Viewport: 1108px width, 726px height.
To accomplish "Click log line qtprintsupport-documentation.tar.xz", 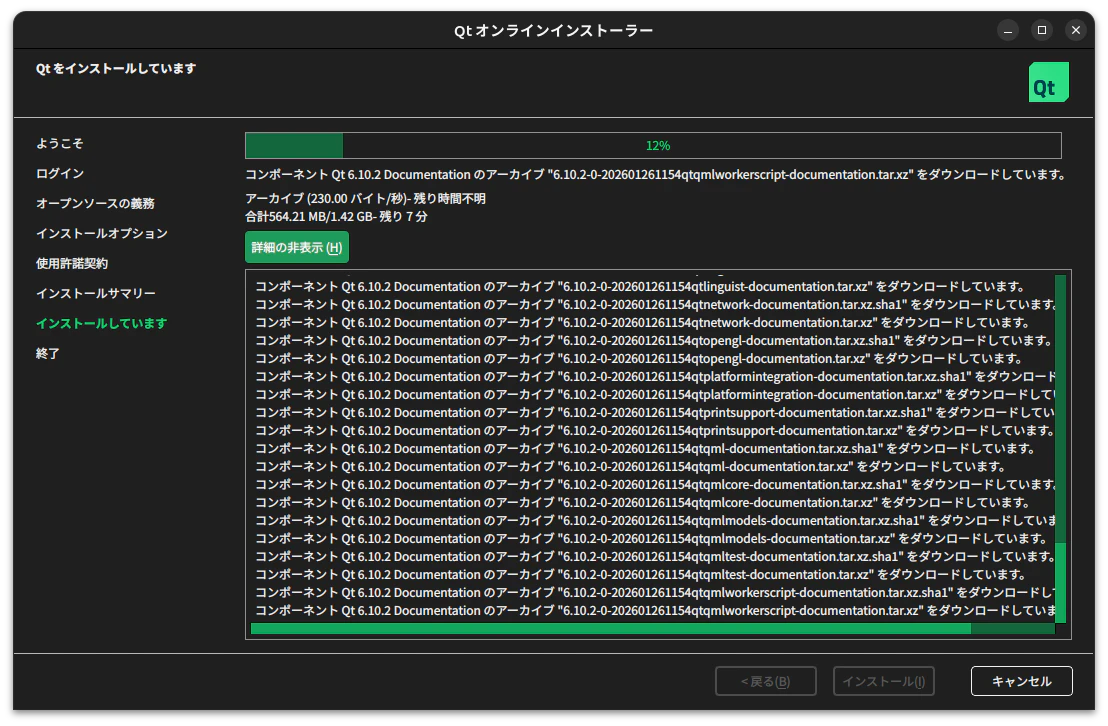I will point(655,431).
